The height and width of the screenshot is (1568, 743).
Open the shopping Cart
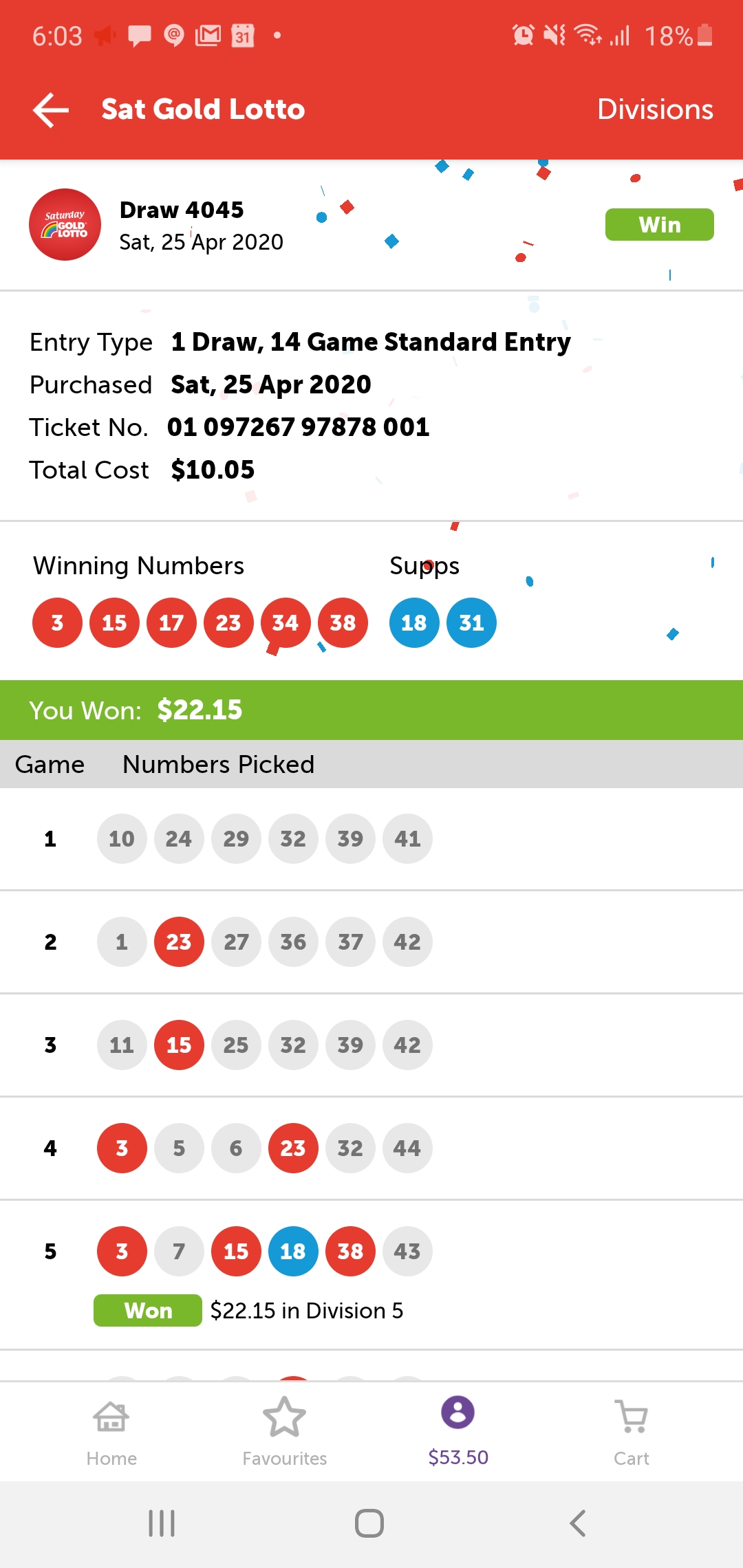click(x=632, y=1430)
